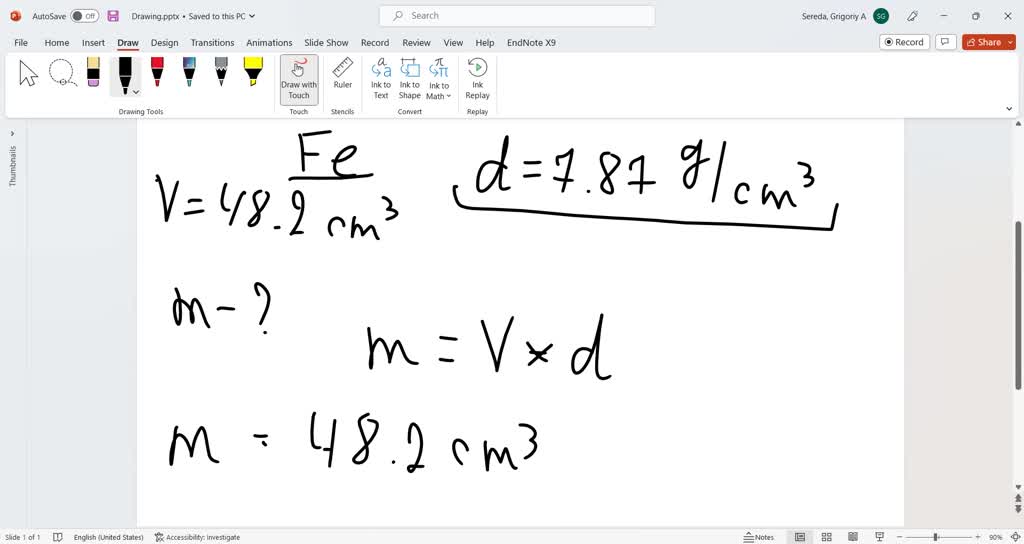
Task: Open black pen options dropdown arrow
Action: [x=136, y=92]
